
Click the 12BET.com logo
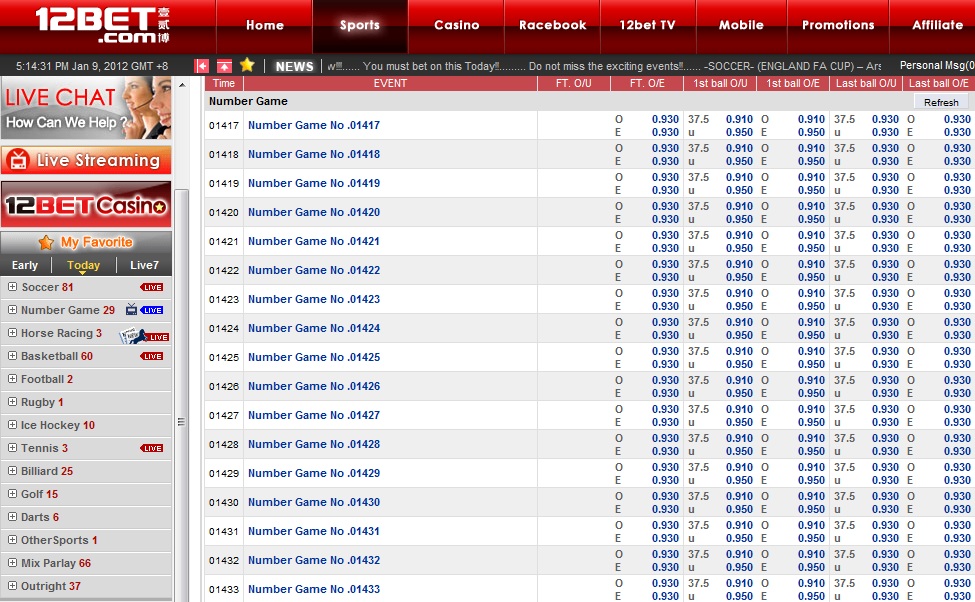coord(103,25)
